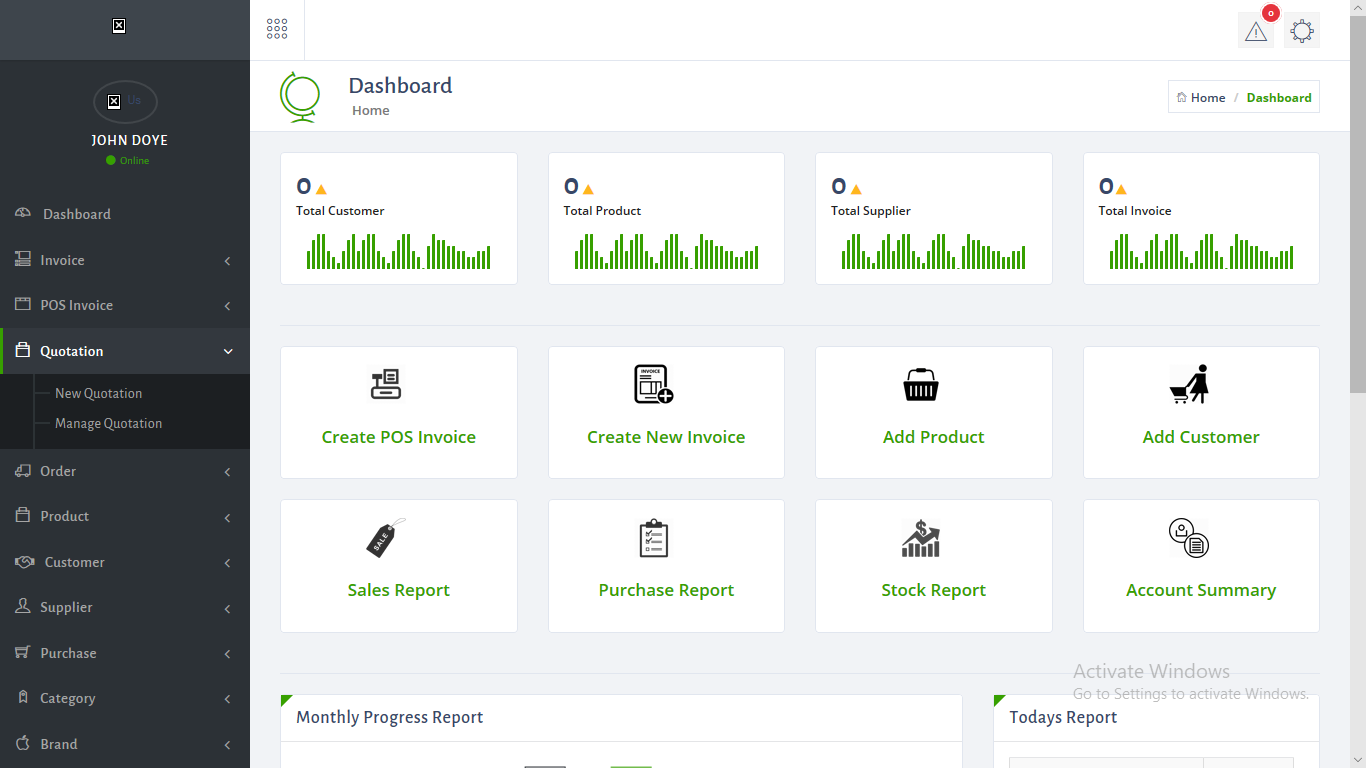Click the page vertical scrollbar
The image size is (1366, 768).
(x=1357, y=200)
